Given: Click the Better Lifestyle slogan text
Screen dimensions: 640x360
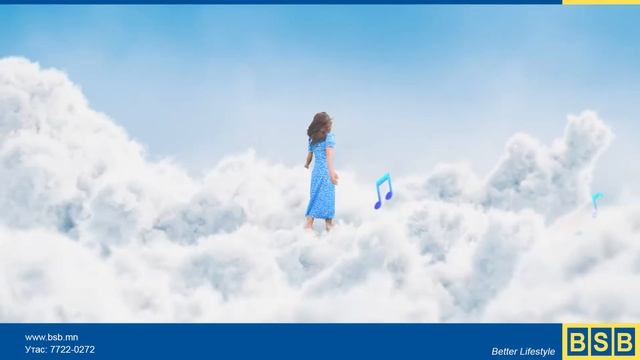Looking at the screenshot, I should 523,351.
